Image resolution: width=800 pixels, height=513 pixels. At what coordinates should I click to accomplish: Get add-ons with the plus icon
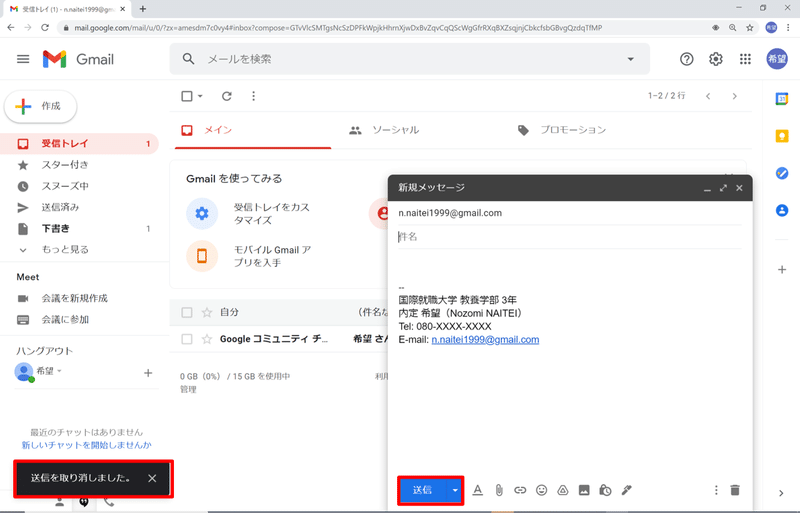point(782,270)
